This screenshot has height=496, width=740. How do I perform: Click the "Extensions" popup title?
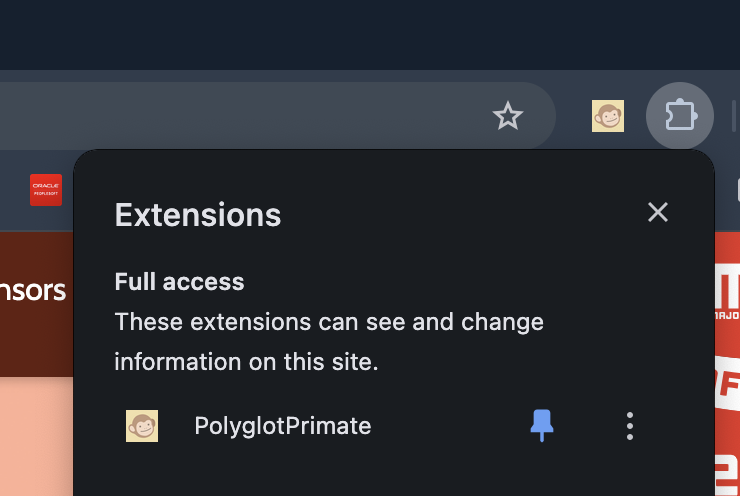pos(198,214)
